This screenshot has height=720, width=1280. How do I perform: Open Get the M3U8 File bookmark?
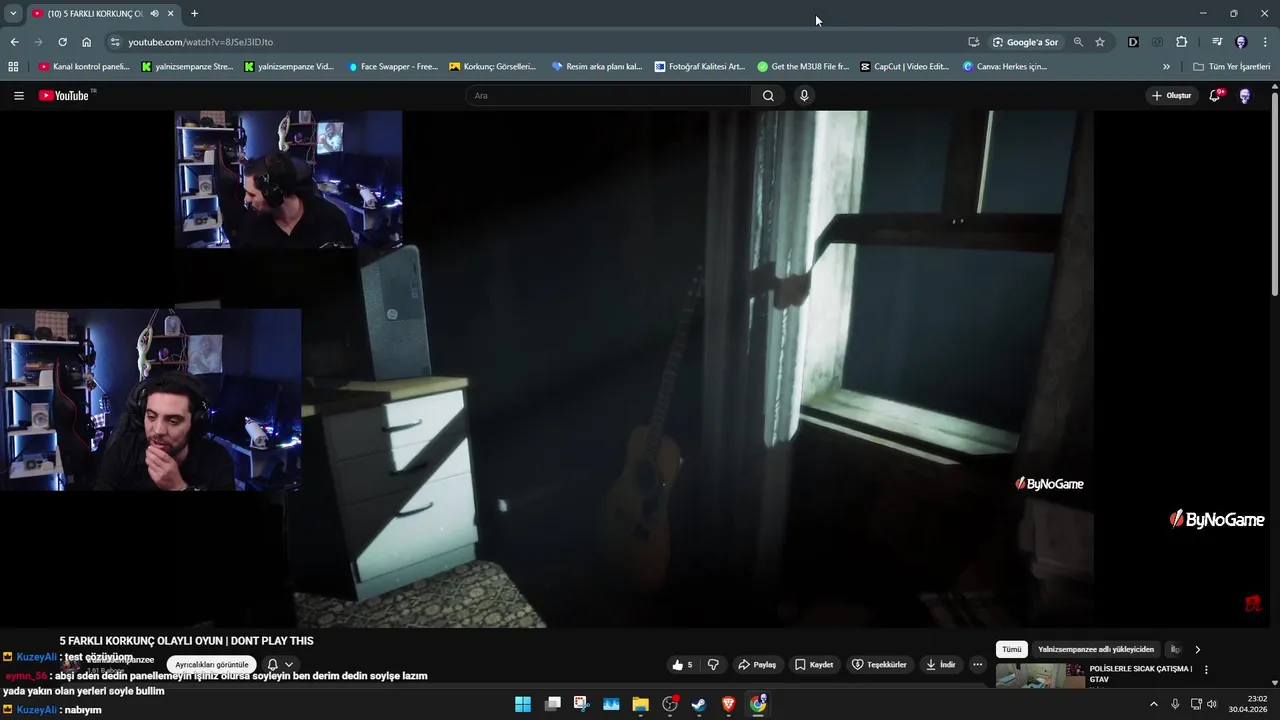tap(803, 67)
